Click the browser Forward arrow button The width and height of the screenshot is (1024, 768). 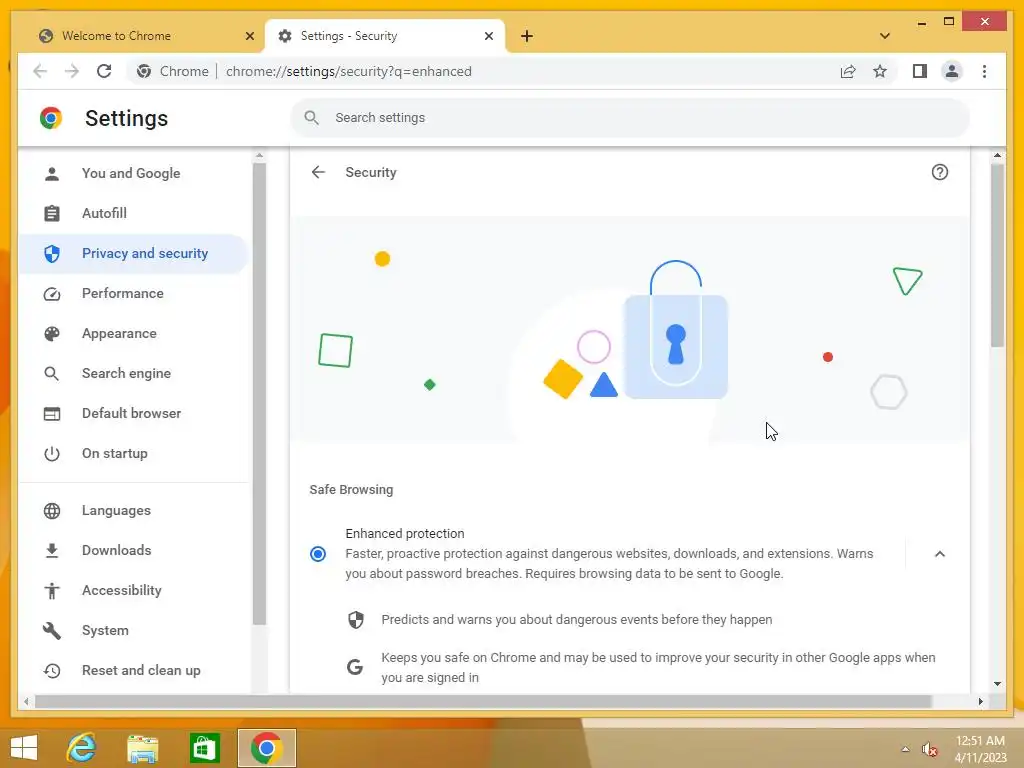coord(72,71)
